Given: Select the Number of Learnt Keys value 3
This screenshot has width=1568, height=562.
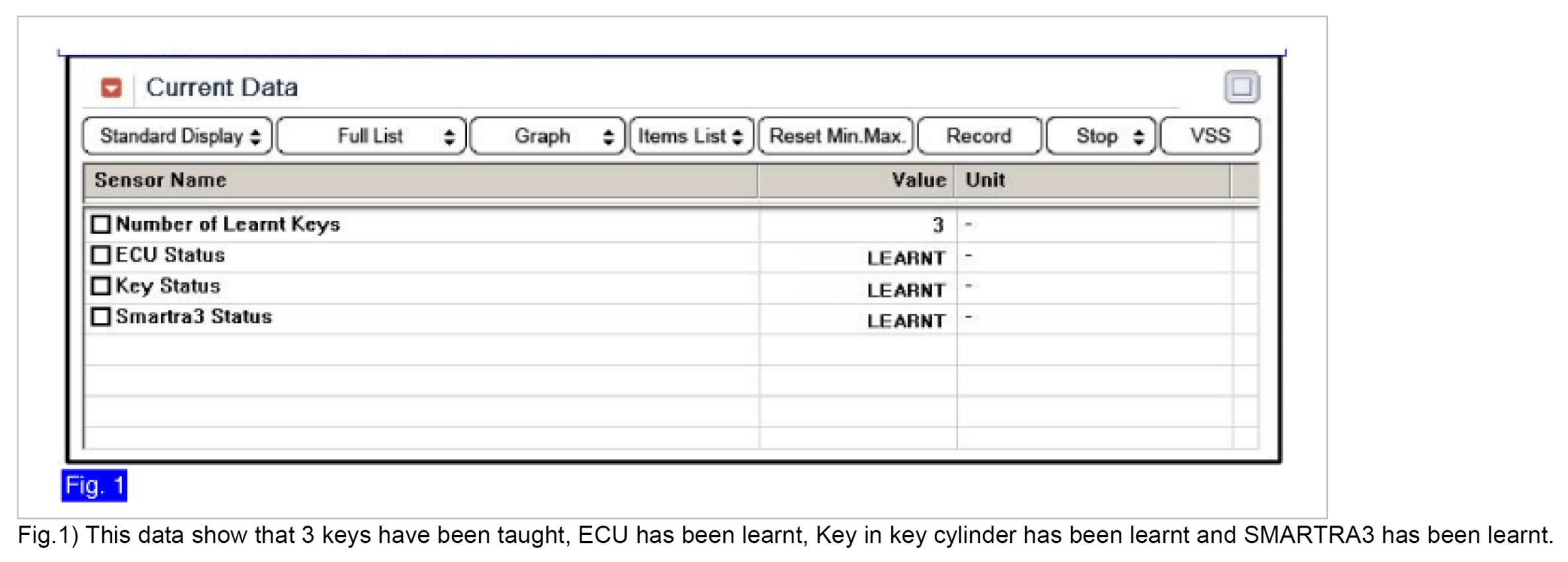Looking at the screenshot, I should [937, 225].
